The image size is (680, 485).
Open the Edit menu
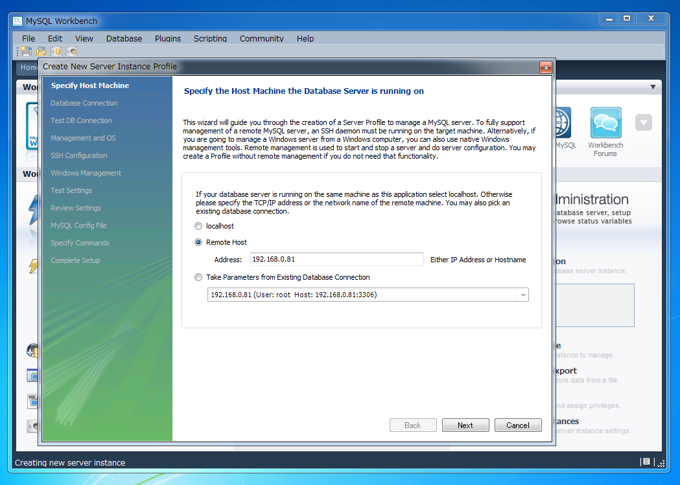pyautogui.click(x=55, y=39)
